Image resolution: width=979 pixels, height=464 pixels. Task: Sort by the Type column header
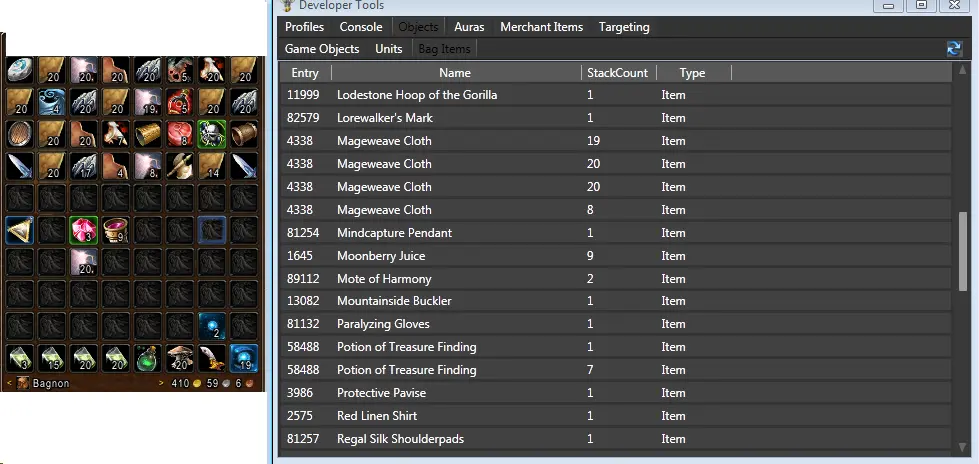(x=692, y=73)
